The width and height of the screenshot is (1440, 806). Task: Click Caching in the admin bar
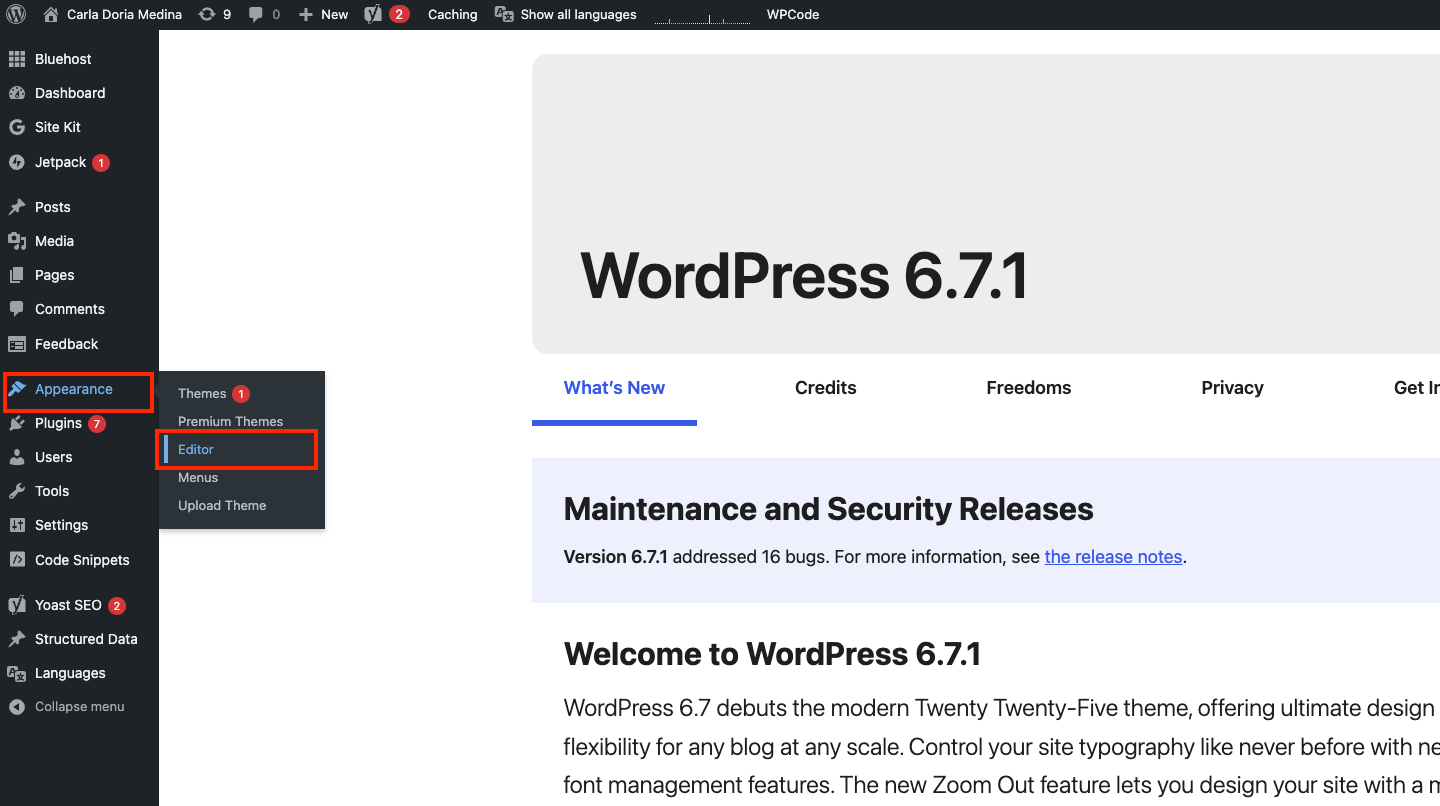tap(452, 14)
